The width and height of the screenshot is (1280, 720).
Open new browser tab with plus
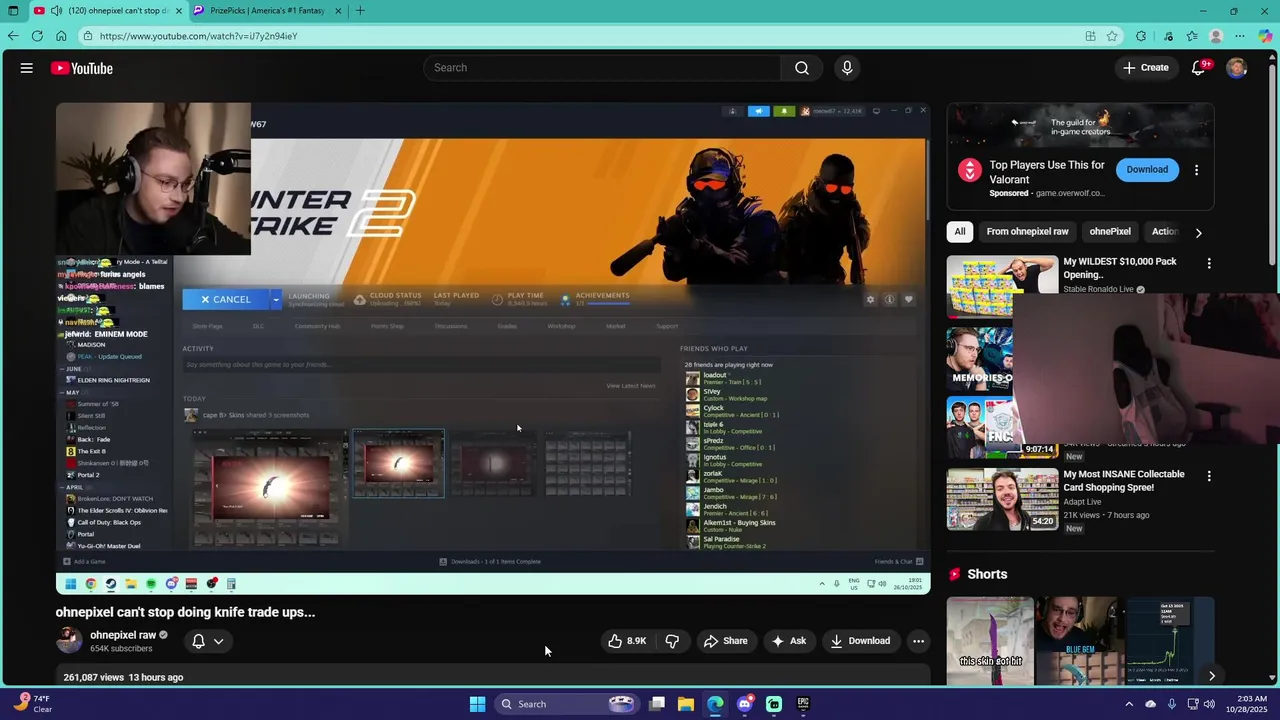tap(360, 11)
